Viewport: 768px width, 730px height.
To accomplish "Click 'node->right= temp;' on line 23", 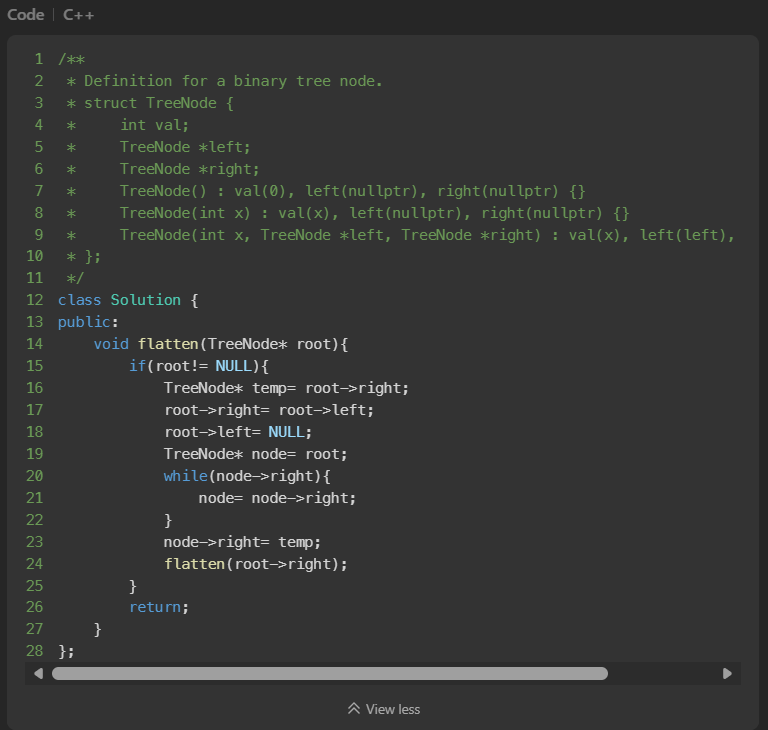I will (x=242, y=542).
